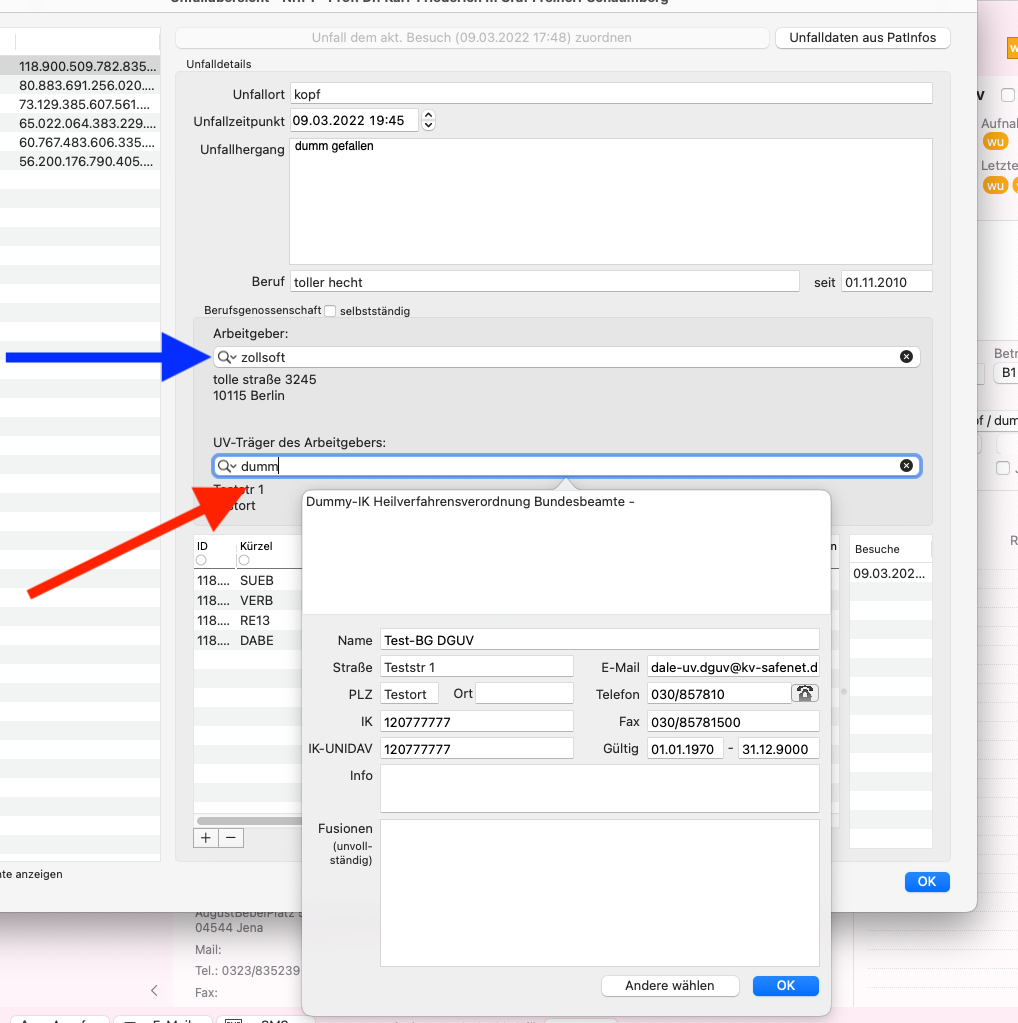Select accident 56.200.176.790.405 in list
The width and height of the screenshot is (1018, 1023).
(80, 160)
